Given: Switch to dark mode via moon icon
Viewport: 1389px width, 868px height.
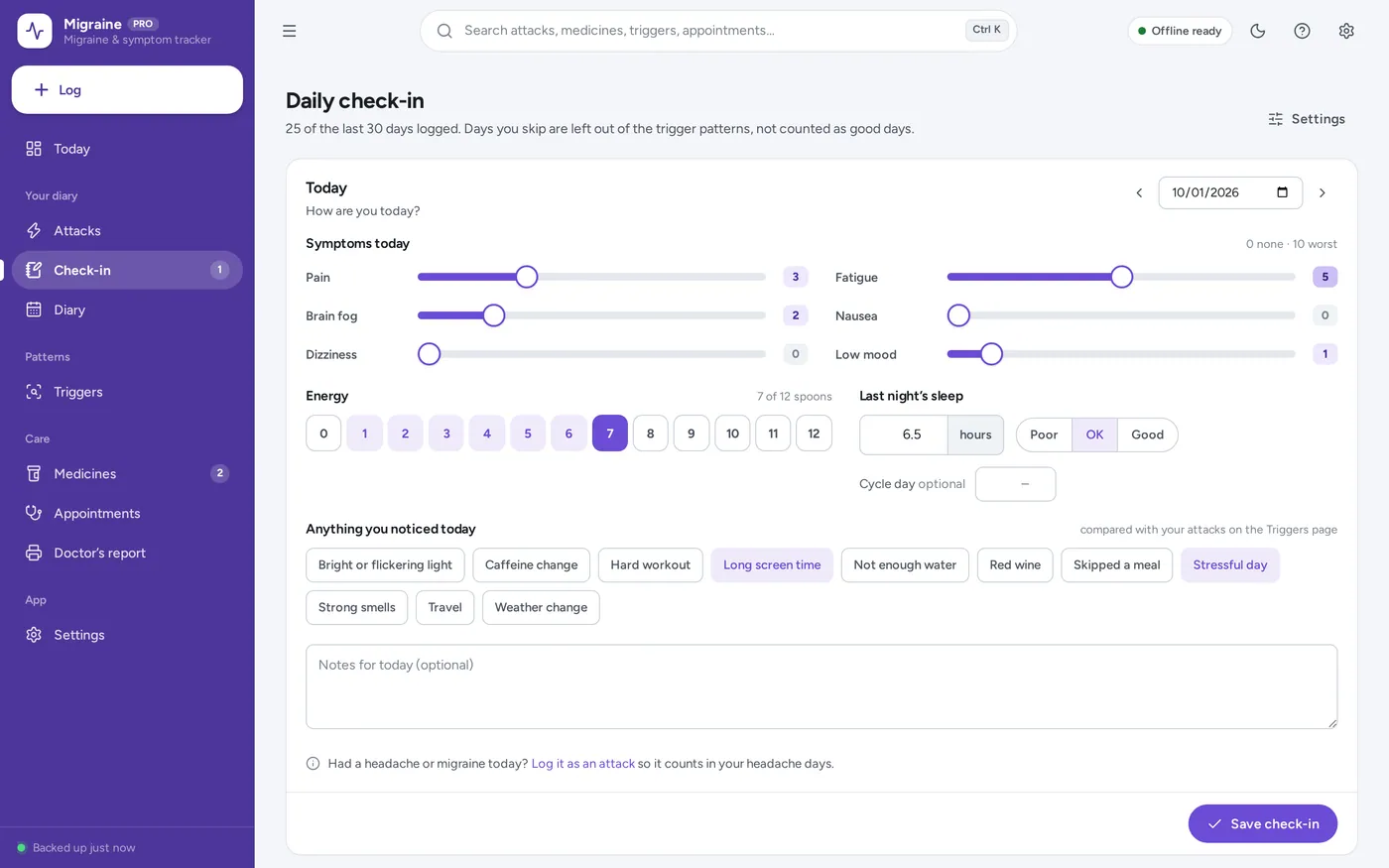Looking at the screenshot, I should (1258, 31).
